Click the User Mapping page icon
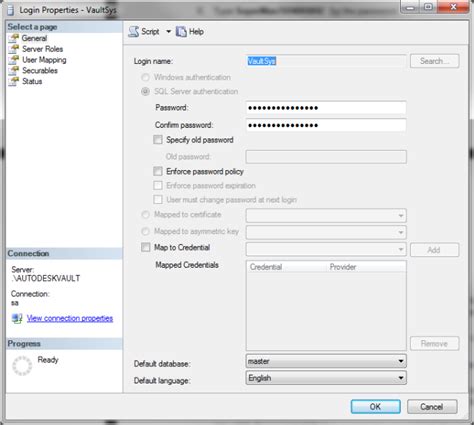 point(14,60)
